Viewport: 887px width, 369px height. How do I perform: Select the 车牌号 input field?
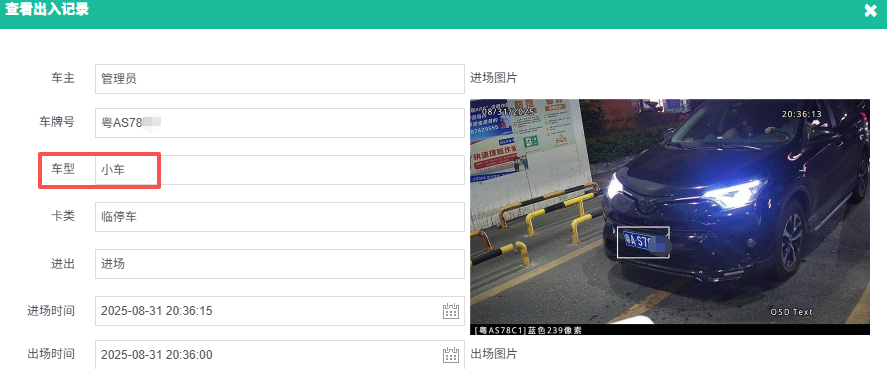tap(280, 123)
